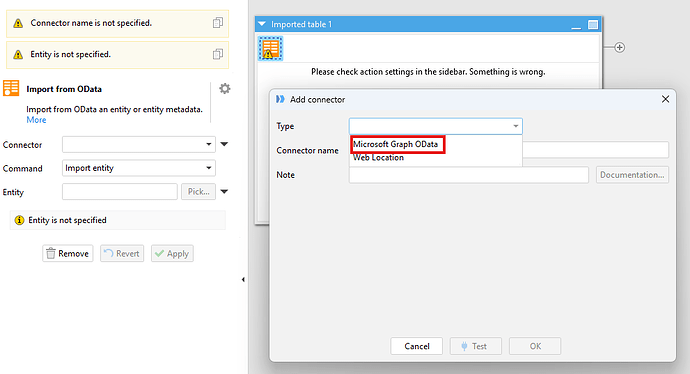
Task: Cancel the Add connector dialog
Action: [417, 346]
